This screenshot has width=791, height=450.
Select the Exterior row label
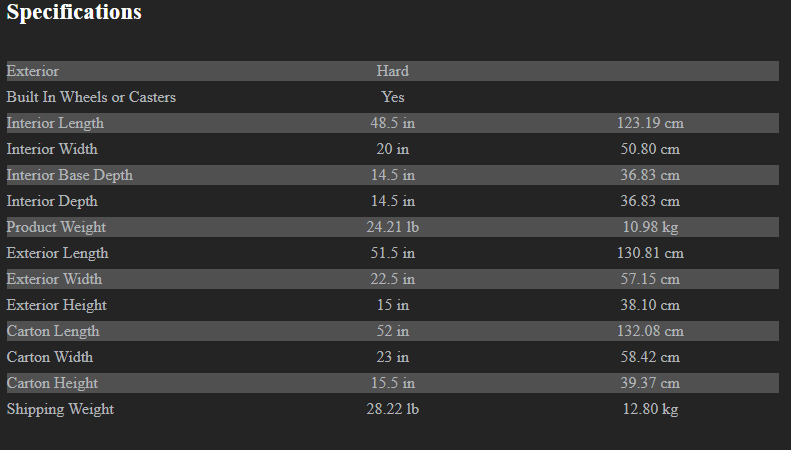[33, 71]
